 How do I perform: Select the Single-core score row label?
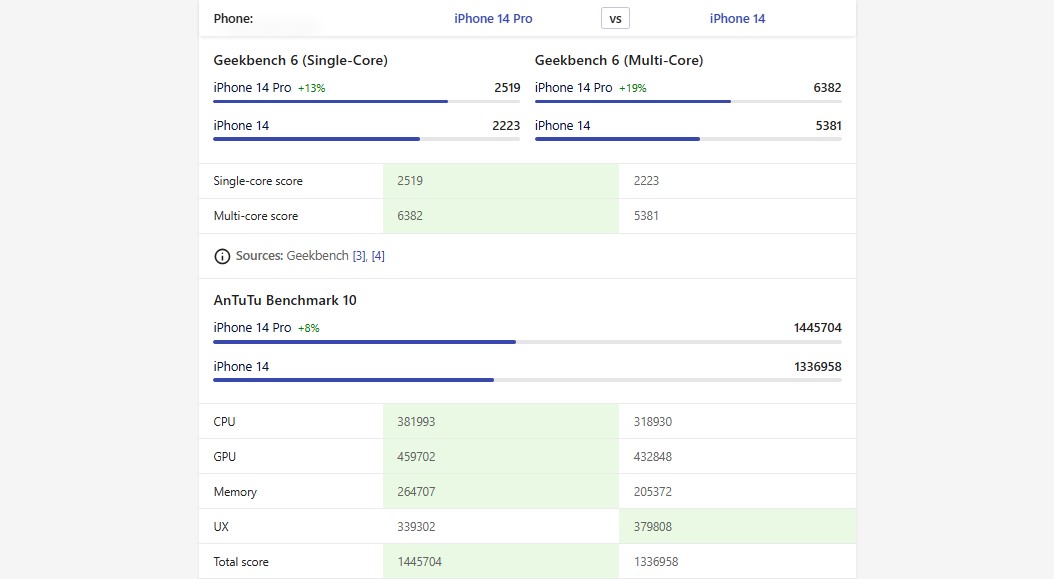point(258,181)
